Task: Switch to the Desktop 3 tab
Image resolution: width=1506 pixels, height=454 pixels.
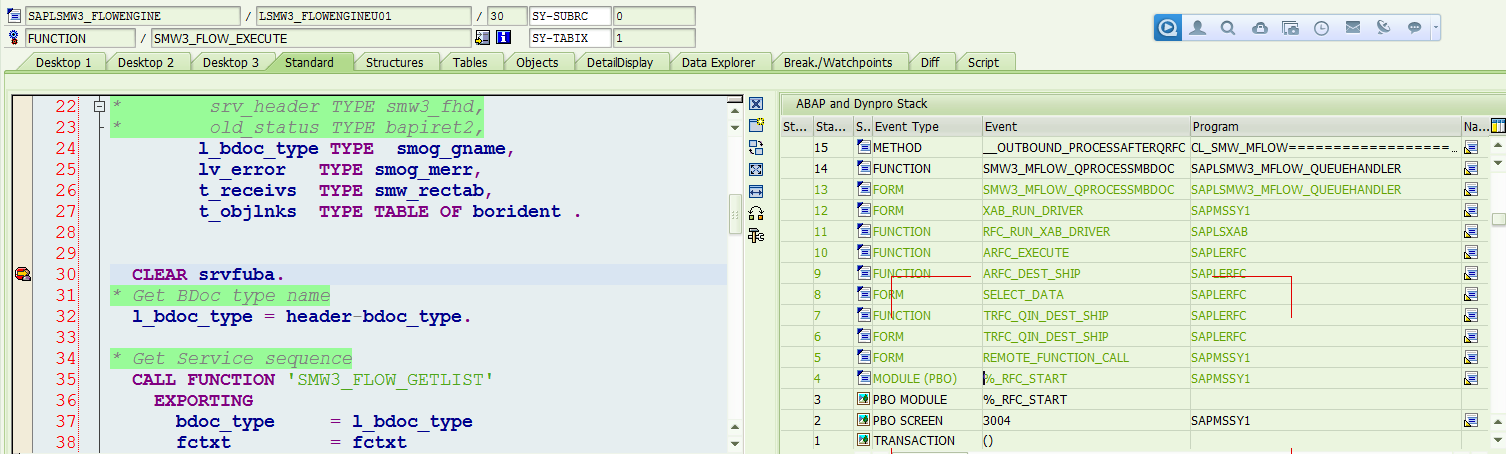Action: pyautogui.click(x=231, y=62)
